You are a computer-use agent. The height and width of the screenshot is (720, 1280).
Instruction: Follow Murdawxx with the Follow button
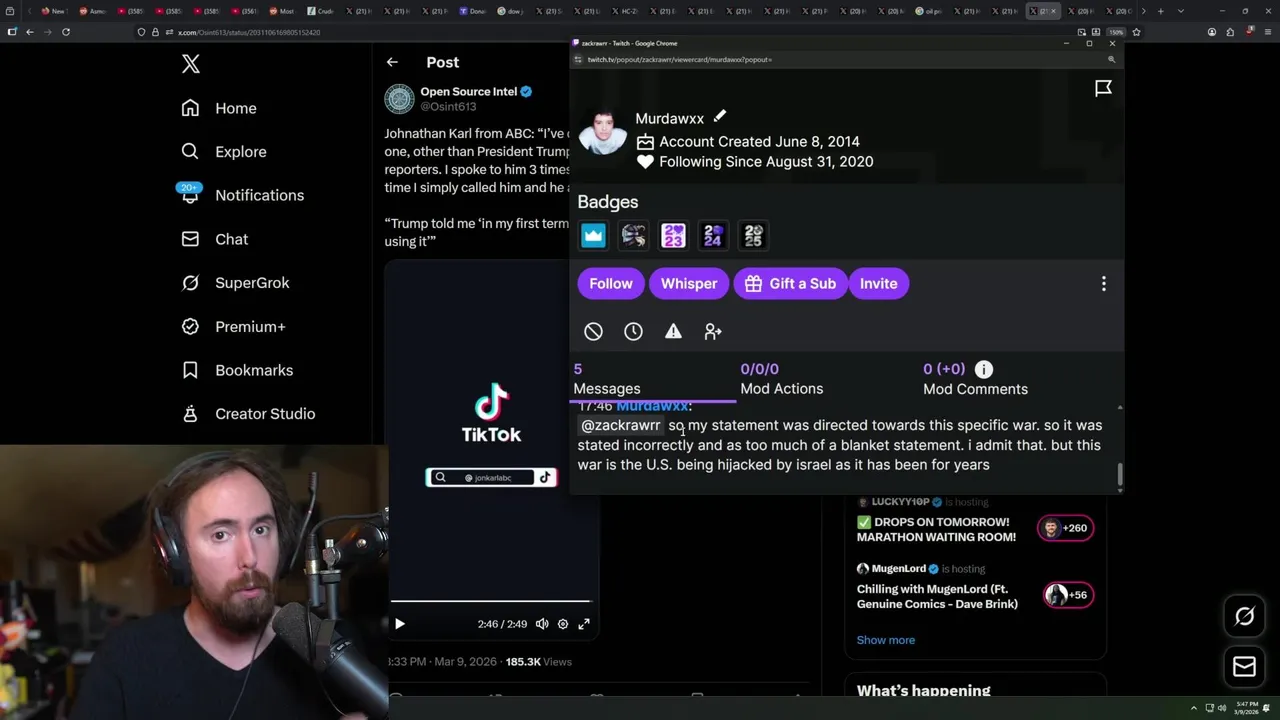pyautogui.click(x=611, y=284)
